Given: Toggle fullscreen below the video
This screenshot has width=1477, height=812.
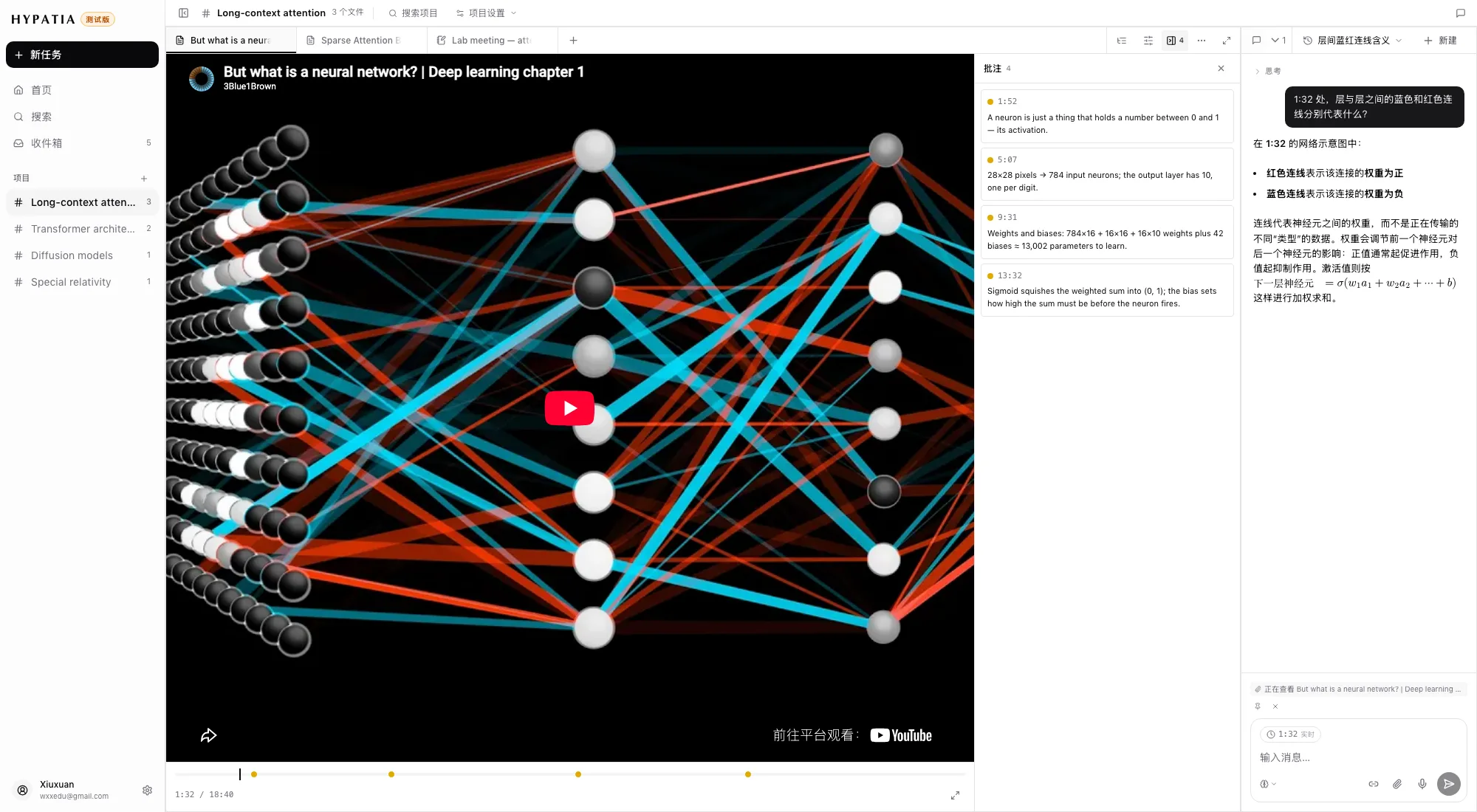Looking at the screenshot, I should pyautogui.click(x=955, y=795).
